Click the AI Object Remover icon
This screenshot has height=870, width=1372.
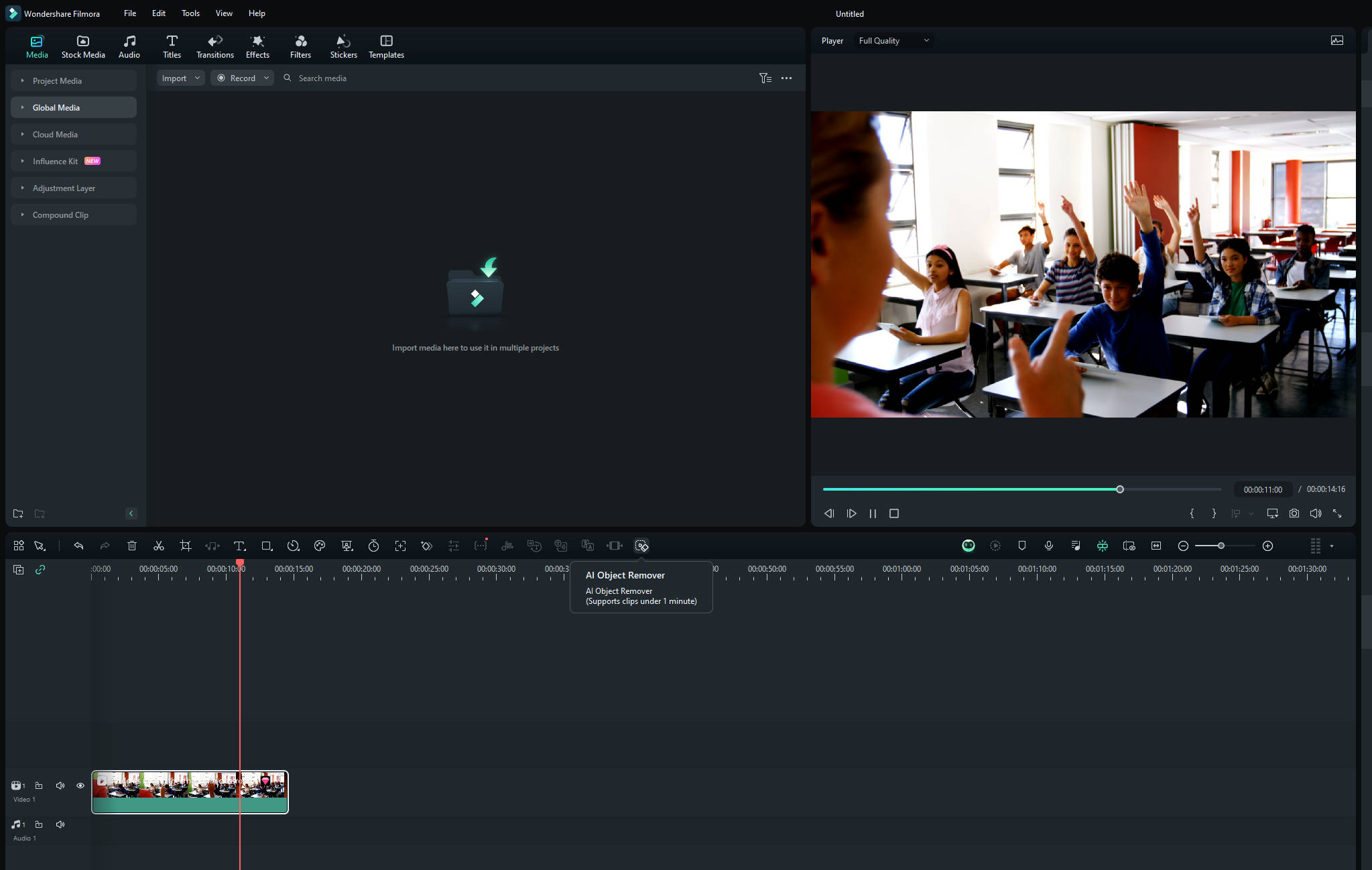tap(641, 545)
